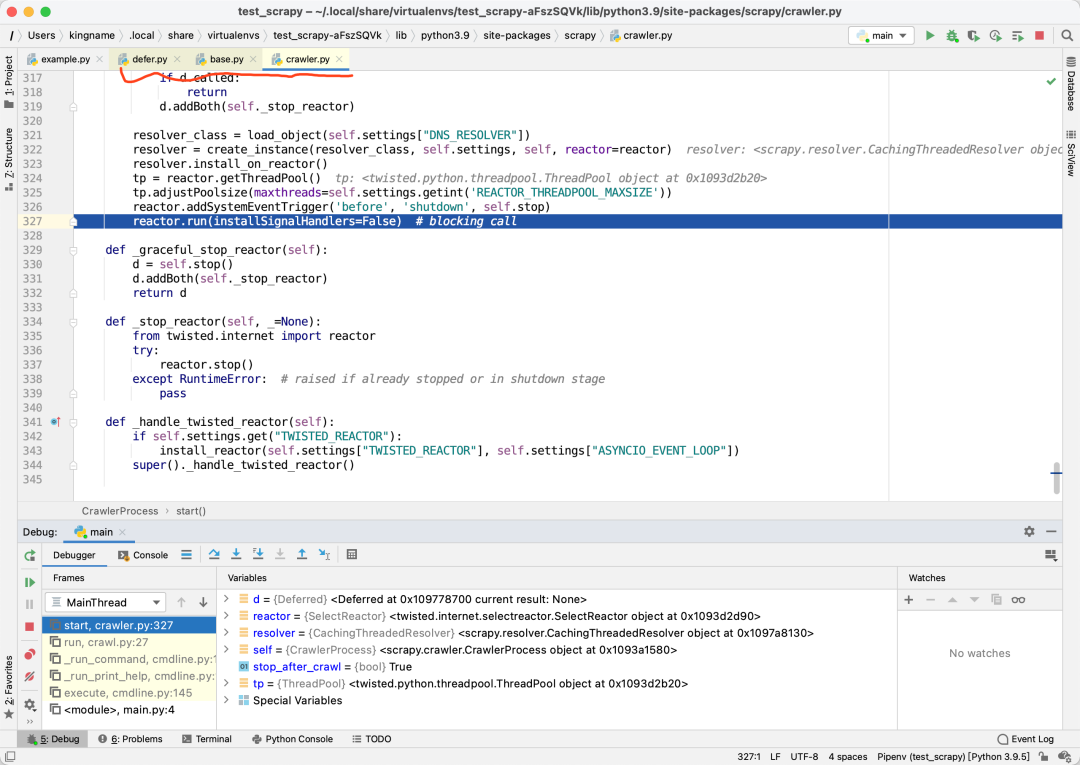
Task: Open Event Log
Action: pos(1026,739)
